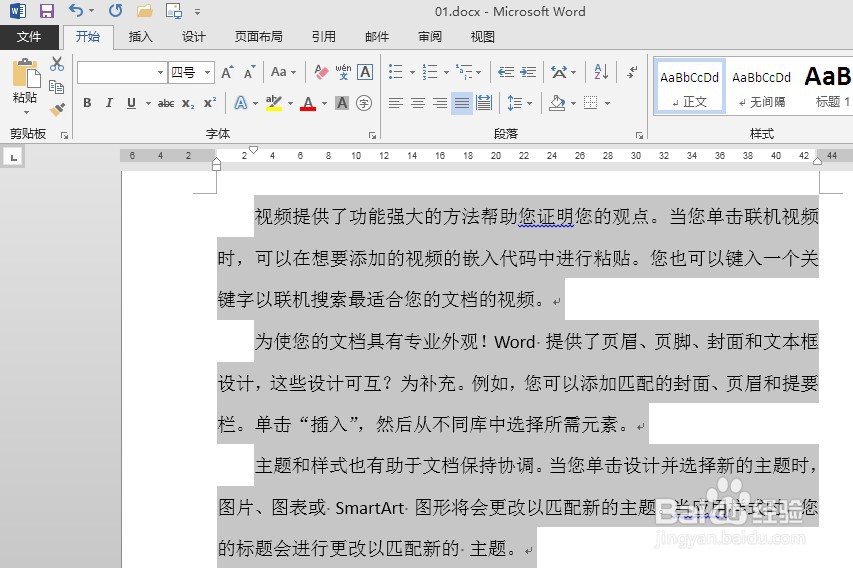
Task: Toggle underline formatting
Action: pos(131,103)
